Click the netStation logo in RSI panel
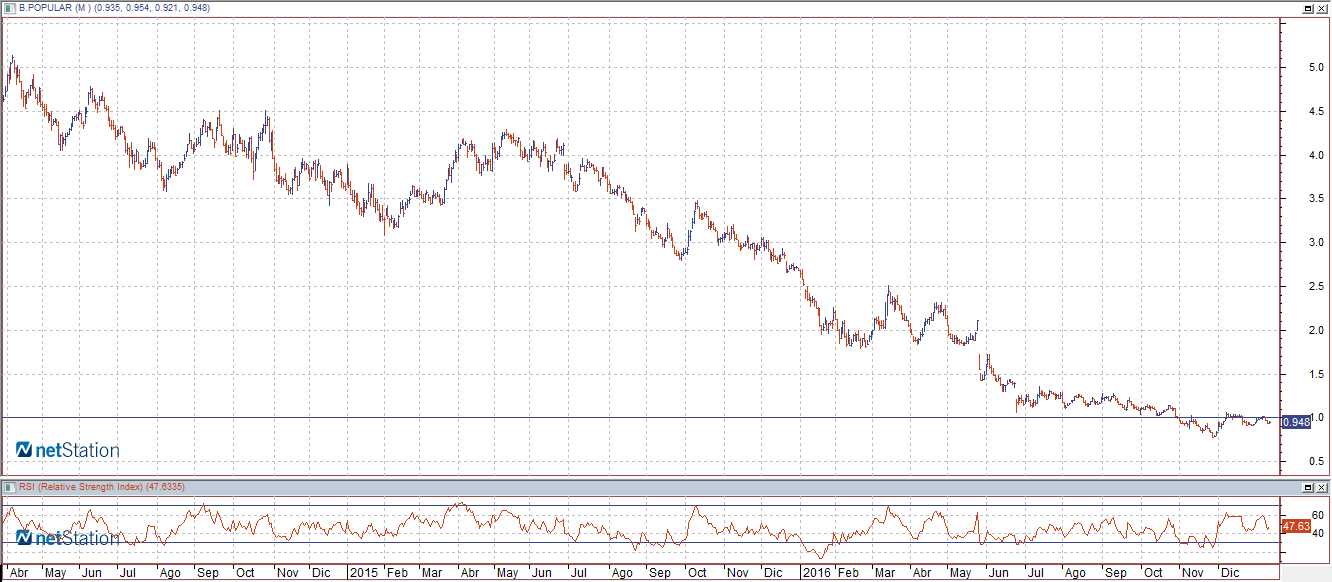Screen dimensions: 1332x582 68,538
